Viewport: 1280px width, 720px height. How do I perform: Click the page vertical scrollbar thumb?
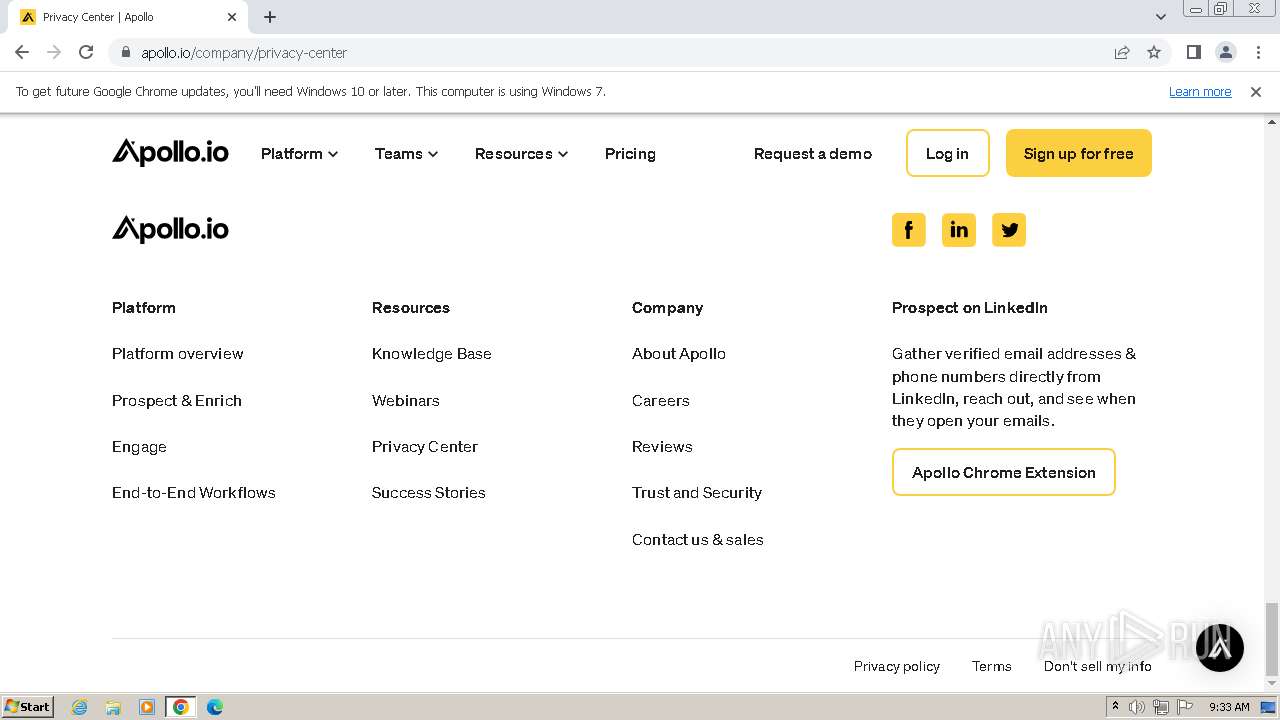click(x=1271, y=640)
